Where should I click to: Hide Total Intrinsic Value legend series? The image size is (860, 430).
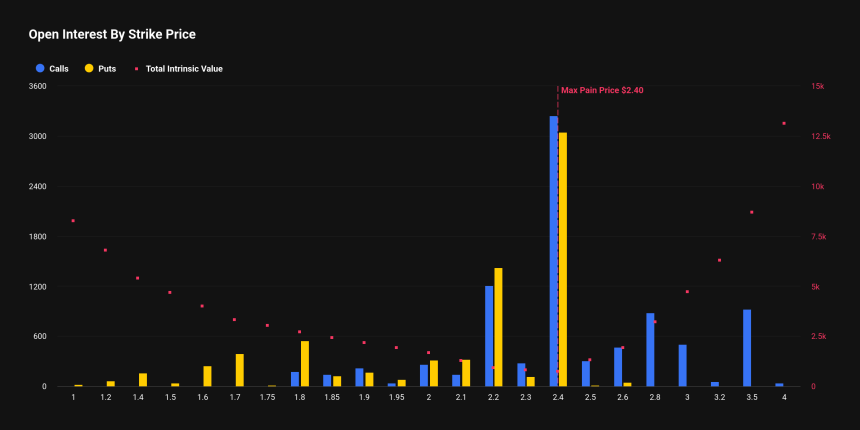pos(183,69)
